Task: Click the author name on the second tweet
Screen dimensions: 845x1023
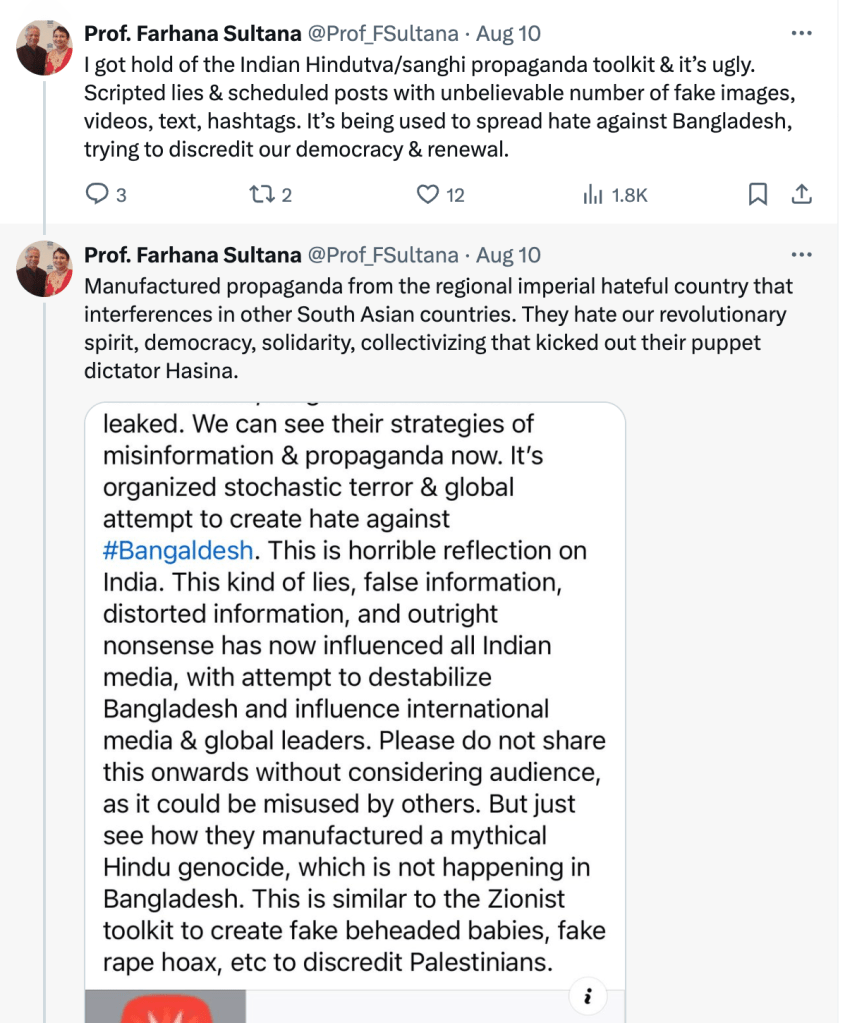Action: pos(192,255)
